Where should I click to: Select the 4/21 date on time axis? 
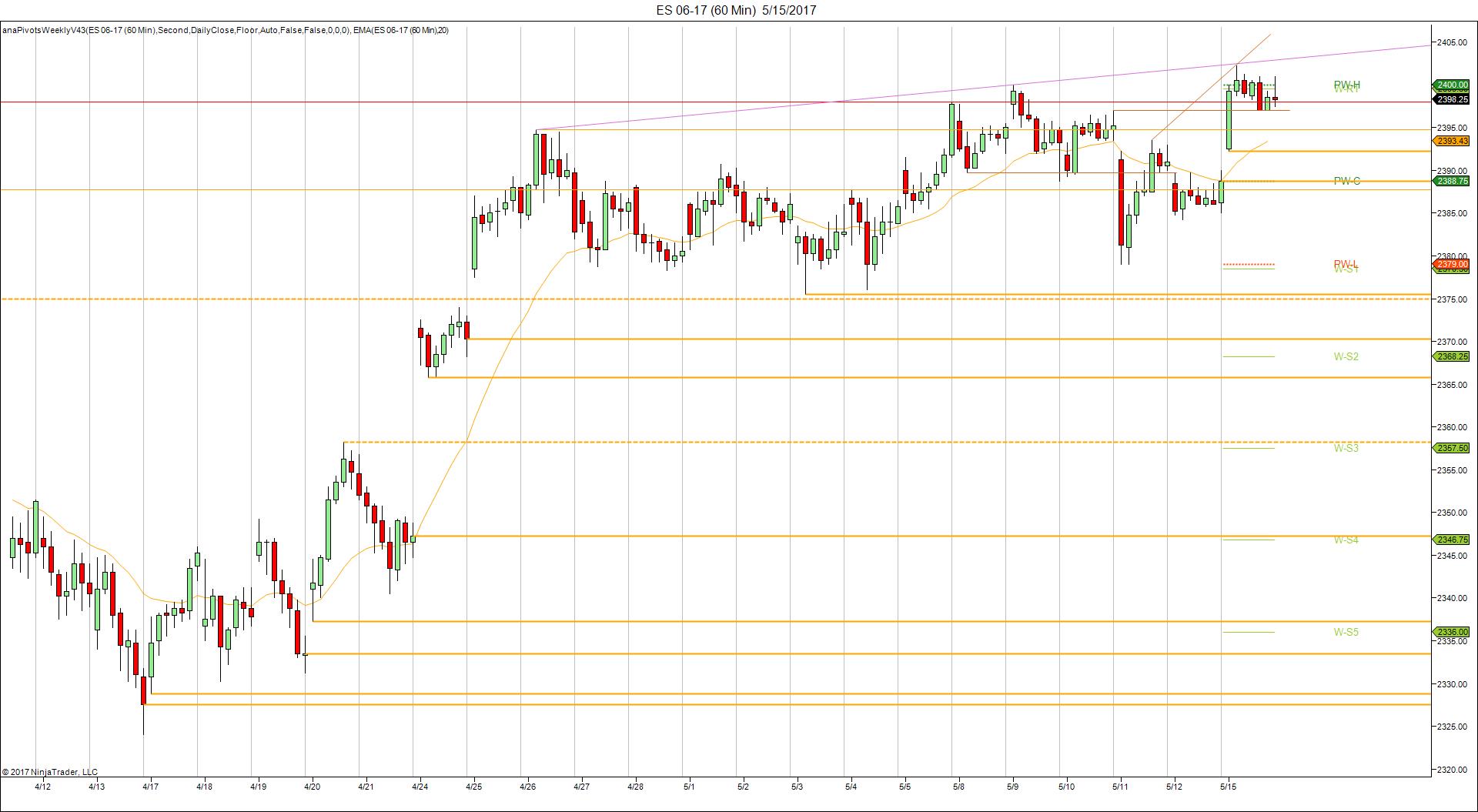pos(366,787)
